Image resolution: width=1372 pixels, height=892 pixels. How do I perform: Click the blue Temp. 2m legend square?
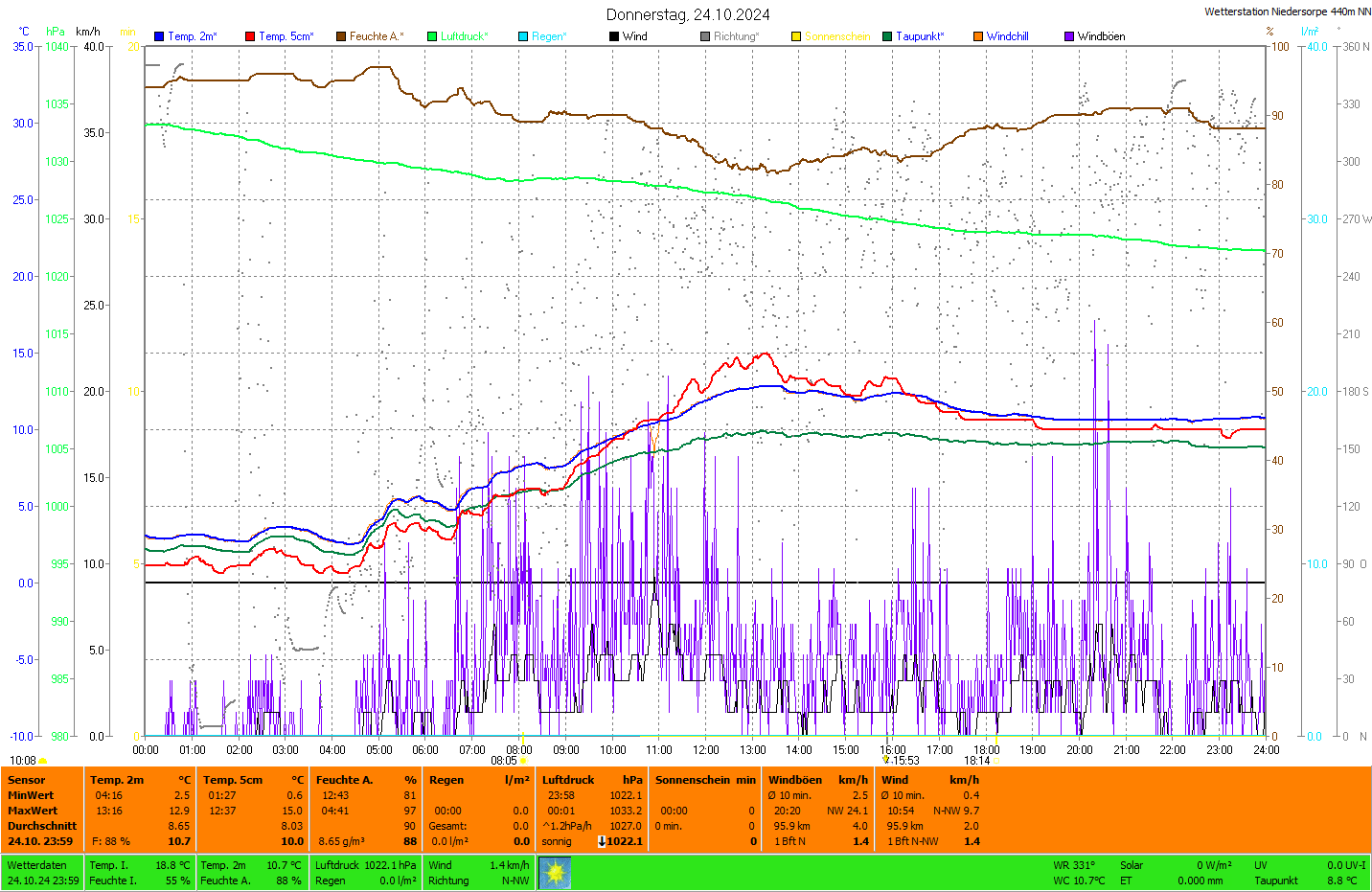(159, 36)
